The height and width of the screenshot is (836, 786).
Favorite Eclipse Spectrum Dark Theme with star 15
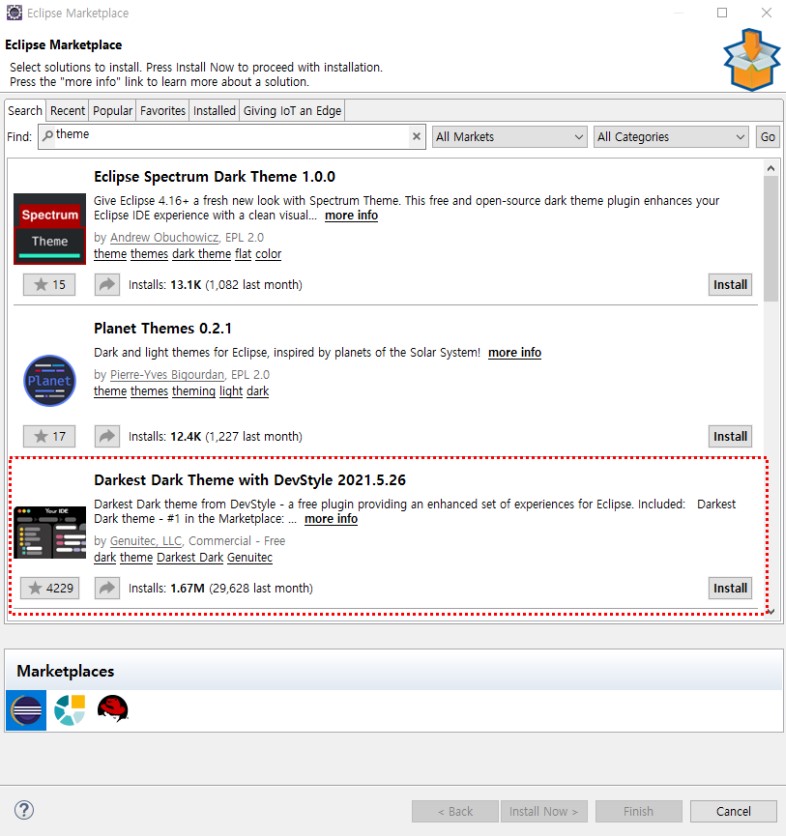(49, 284)
